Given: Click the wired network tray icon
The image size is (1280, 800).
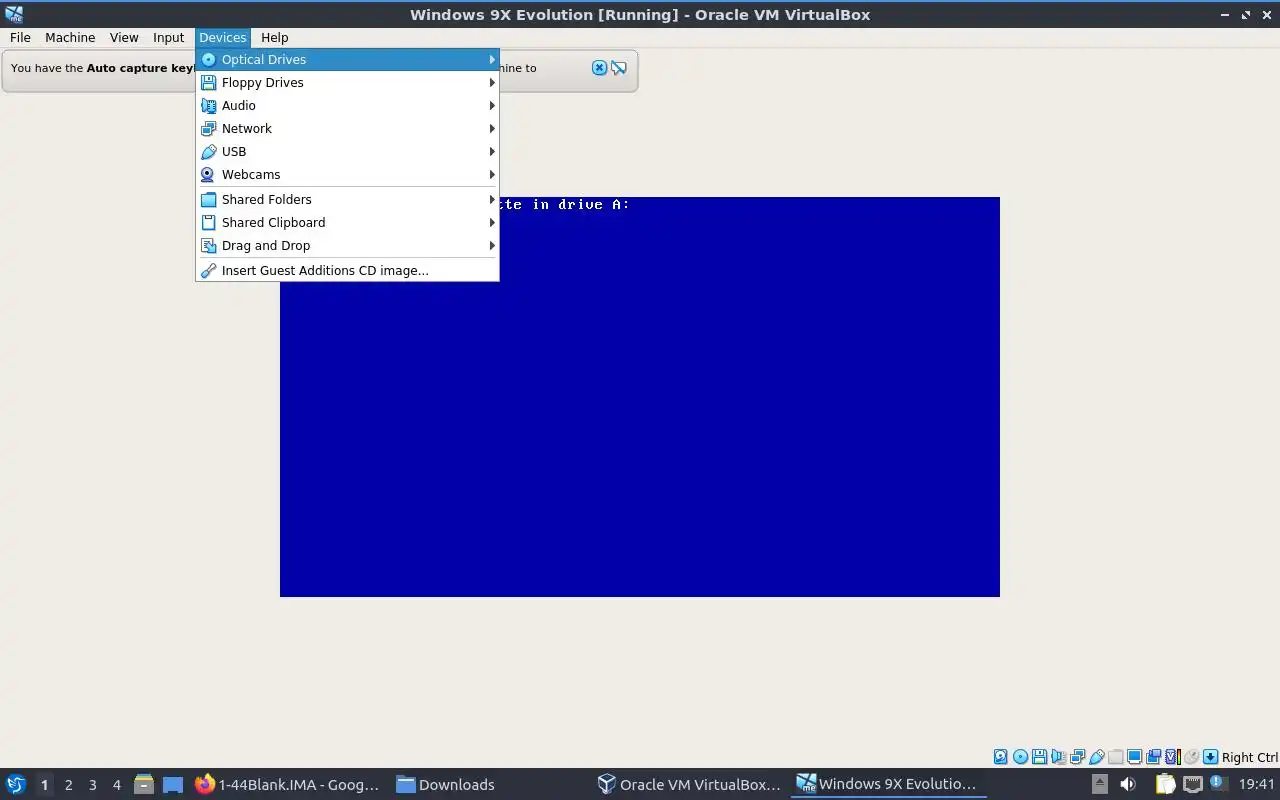Looking at the screenshot, I should pos(1193,784).
